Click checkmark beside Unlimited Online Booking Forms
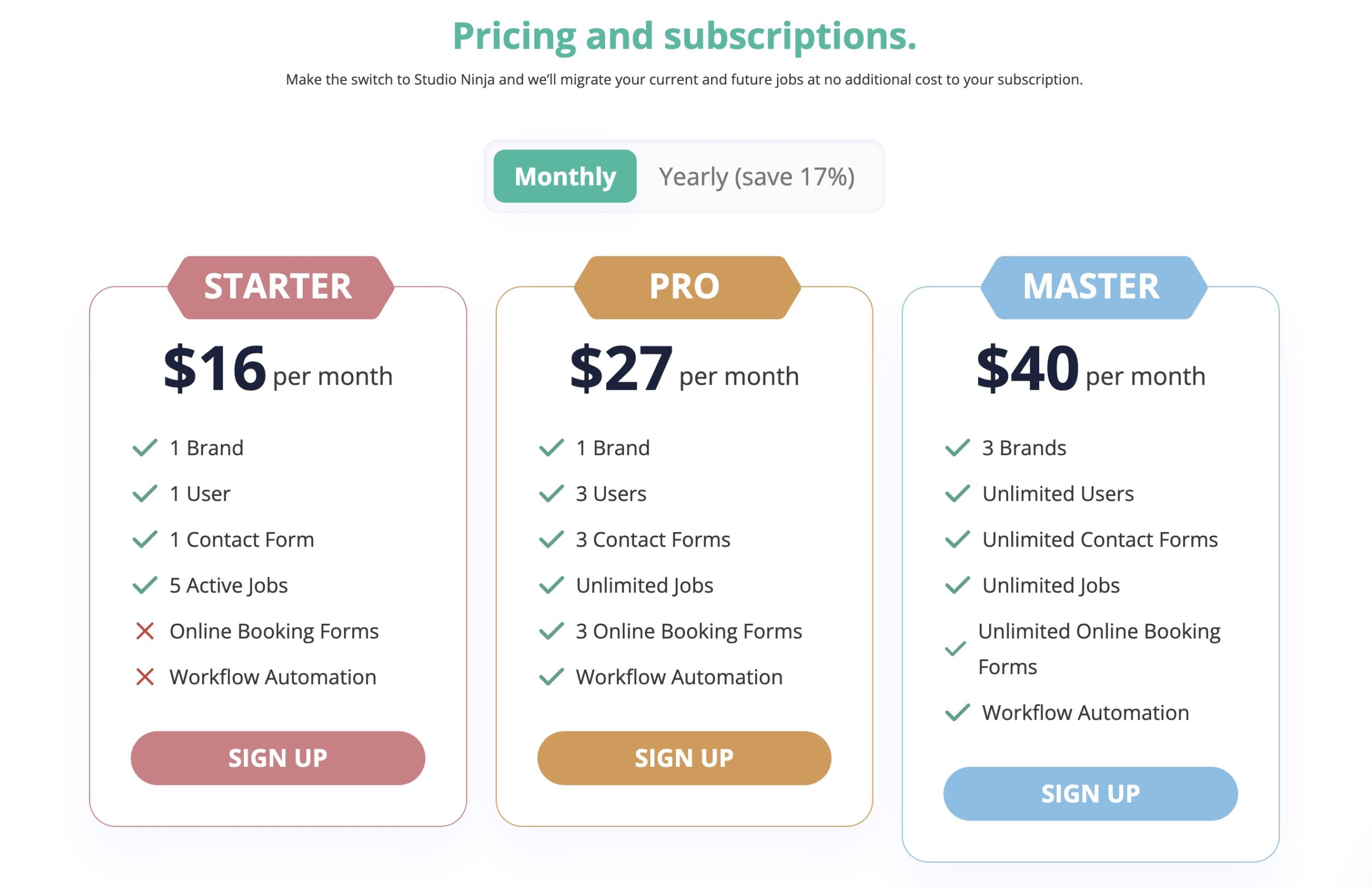Viewport: 1372px width, 888px height. [955, 648]
